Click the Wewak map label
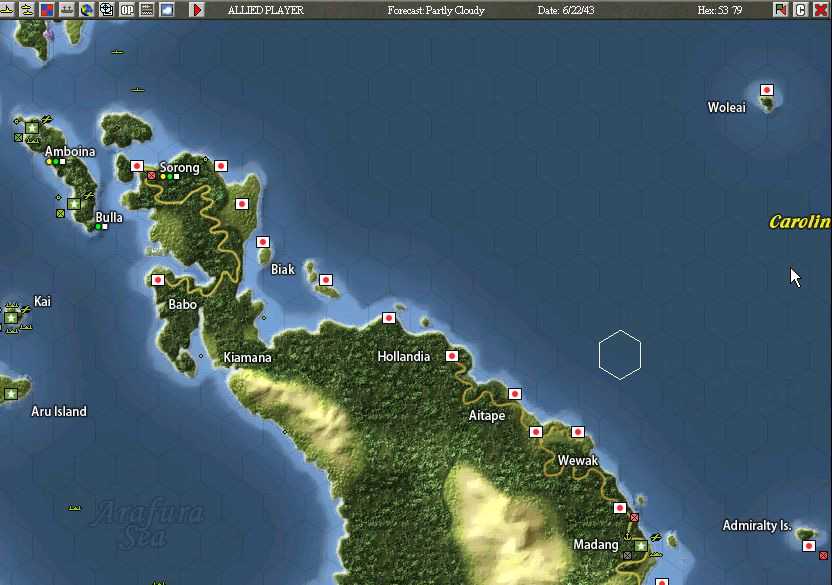Image resolution: width=832 pixels, height=585 pixels. 578,460
